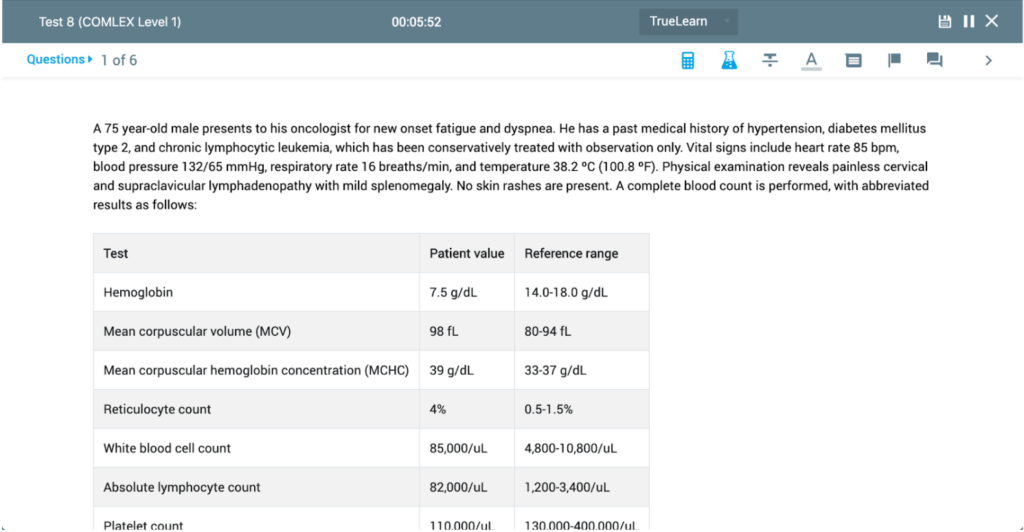
Task: Flag this question for review
Action: [894, 61]
